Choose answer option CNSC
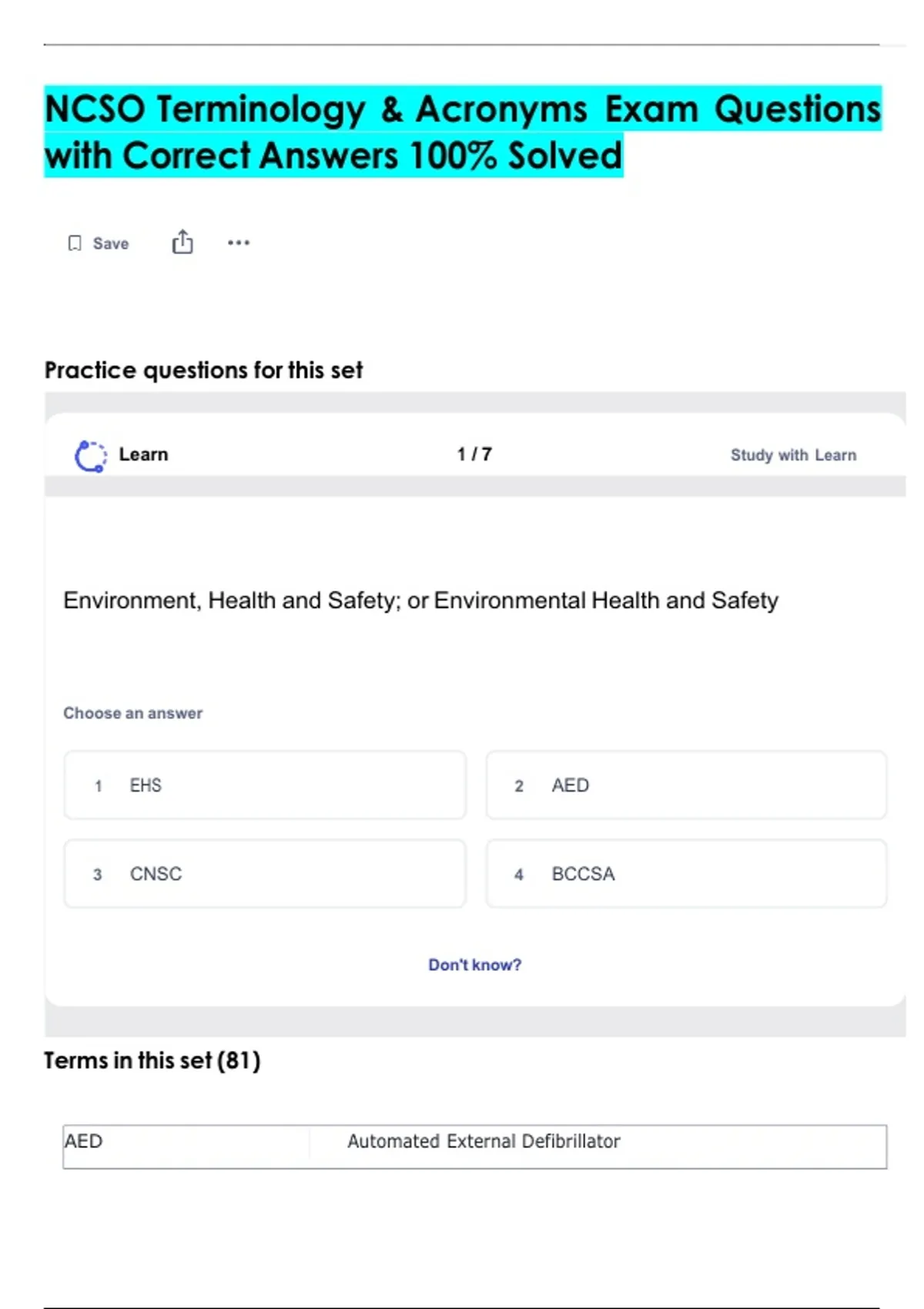Screen dimensions: 924x1309 click(x=265, y=874)
